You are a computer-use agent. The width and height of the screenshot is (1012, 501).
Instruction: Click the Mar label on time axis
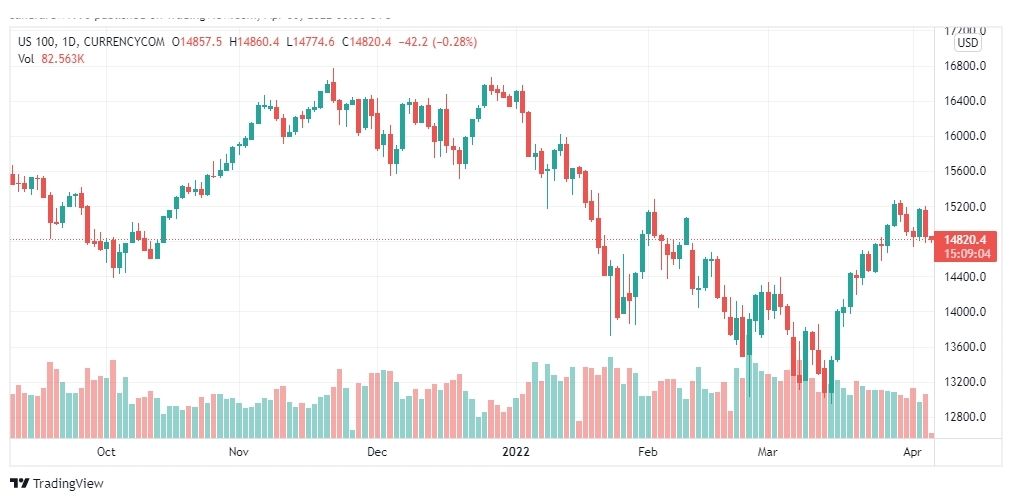tap(767, 451)
